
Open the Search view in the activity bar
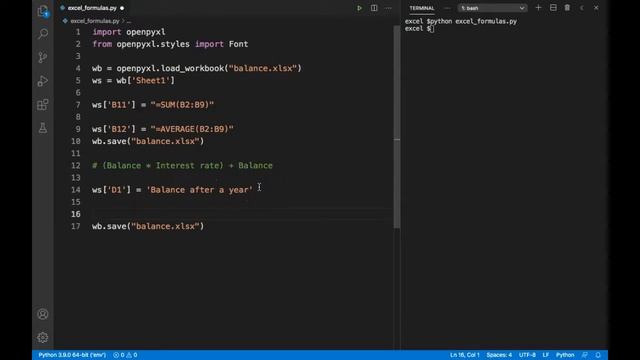(43, 33)
